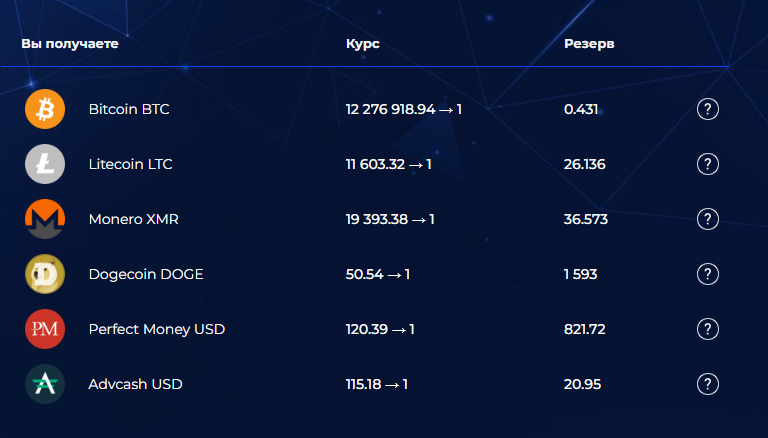
Task: Click the red Perfect Money icon
Action: [x=45, y=329]
